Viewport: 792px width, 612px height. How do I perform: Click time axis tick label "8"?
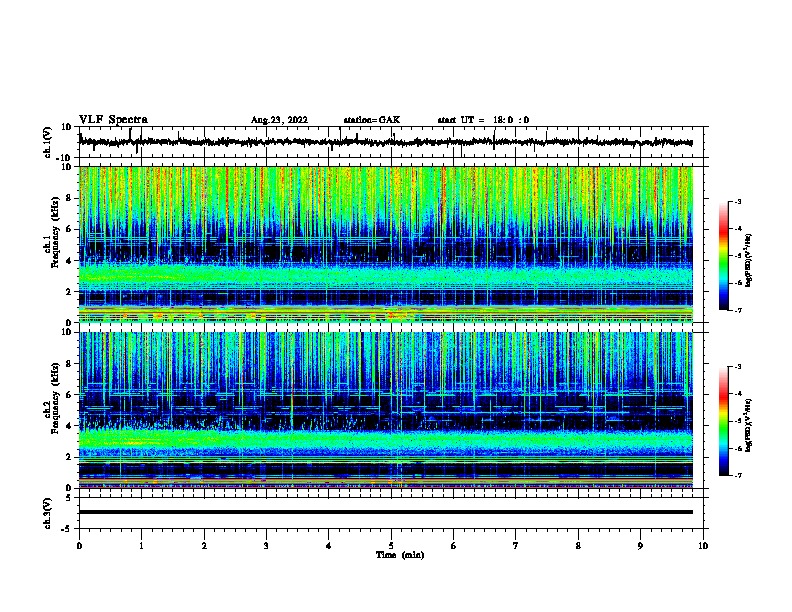pyautogui.click(x=578, y=546)
